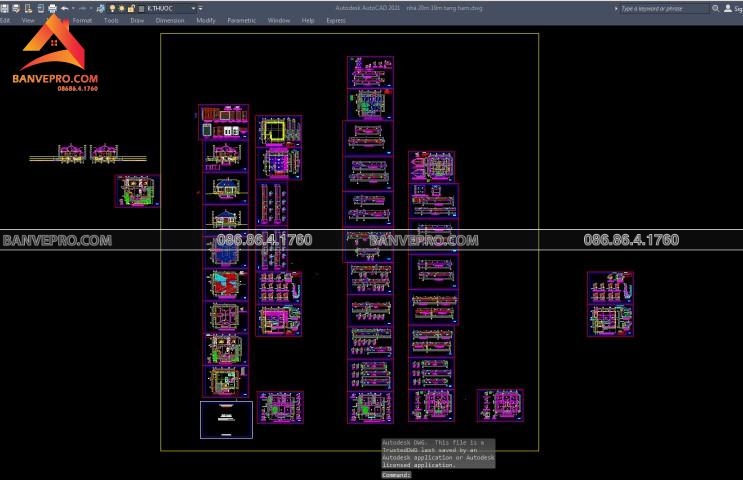The image size is (743, 480).
Task: Click the Plot printer icon
Action: click(x=52, y=8)
